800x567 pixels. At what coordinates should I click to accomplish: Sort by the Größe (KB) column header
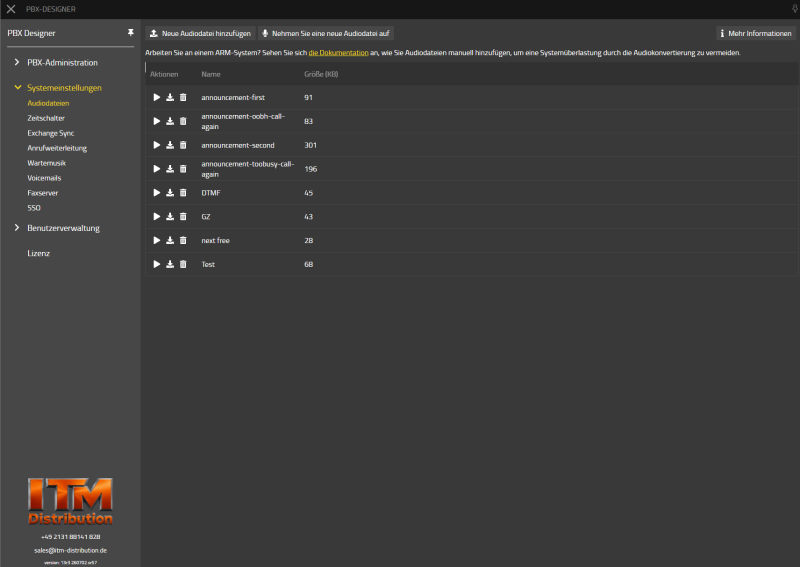(x=321, y=74)
